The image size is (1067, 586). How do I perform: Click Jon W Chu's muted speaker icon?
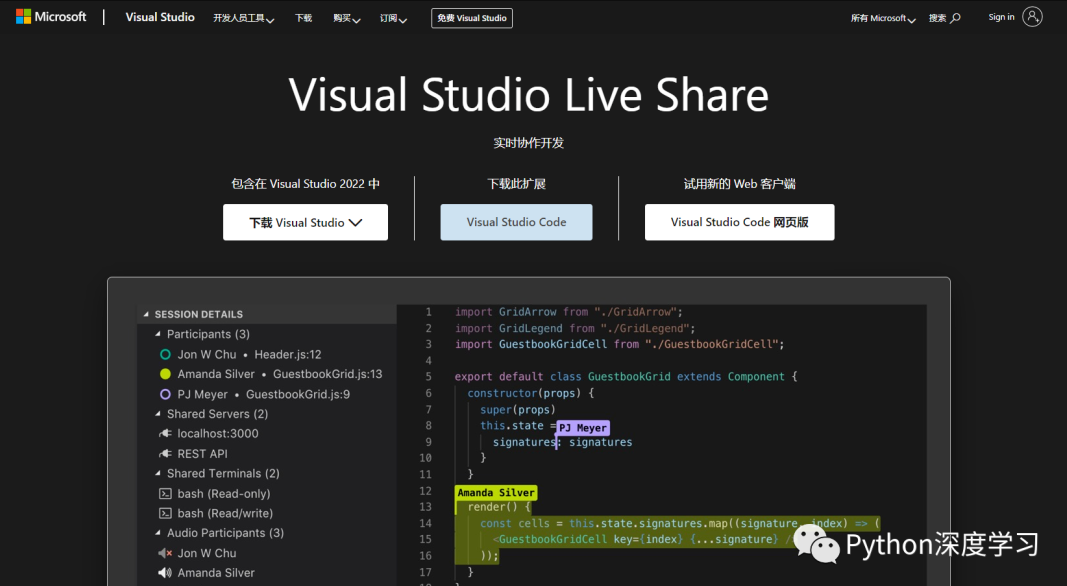tap(165, 553)
